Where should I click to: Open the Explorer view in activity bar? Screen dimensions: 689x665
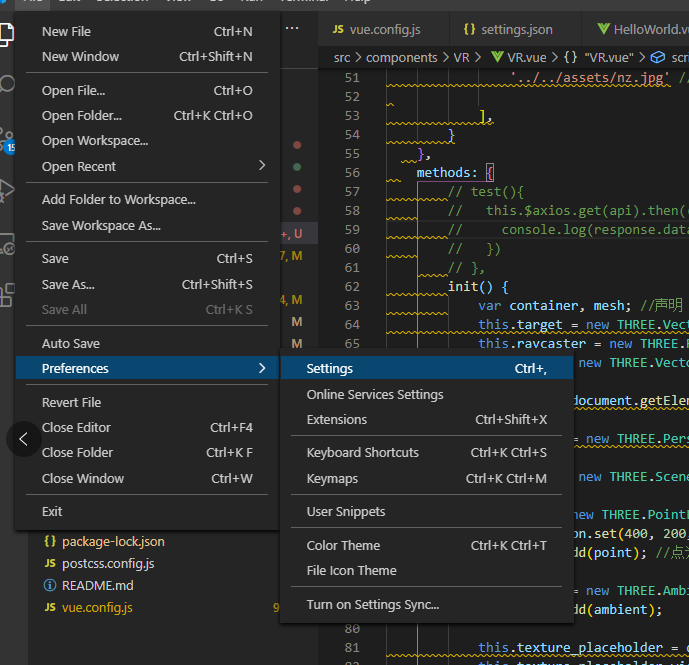pos(7,34)
